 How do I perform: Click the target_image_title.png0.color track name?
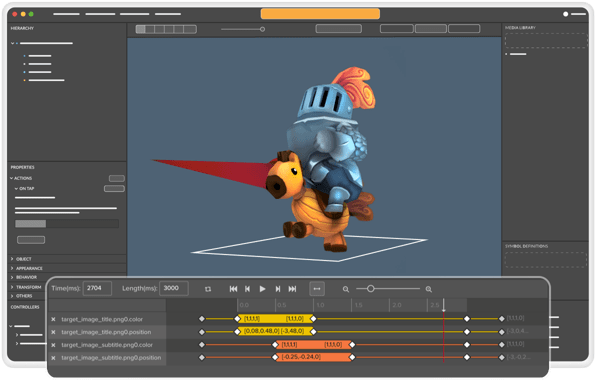102,319
